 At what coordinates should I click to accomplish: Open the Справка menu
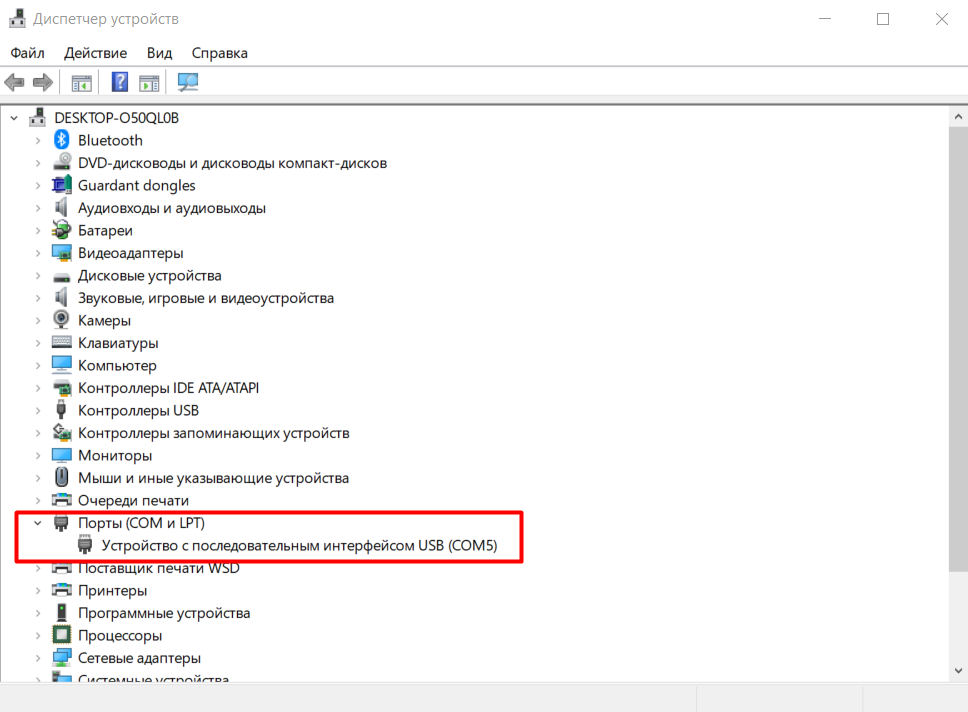click(219, 53)
